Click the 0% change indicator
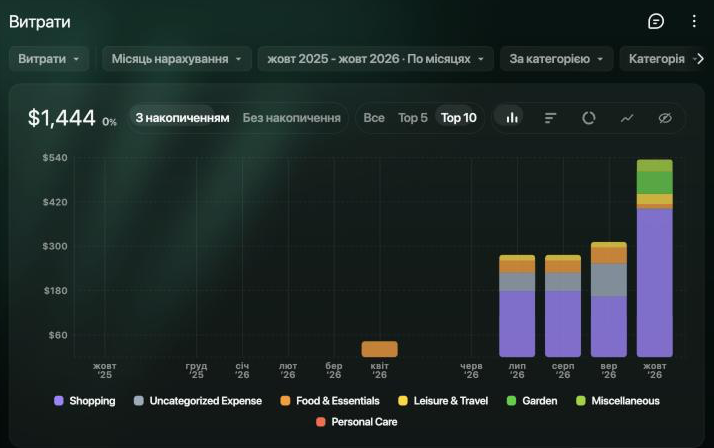The height and width of the screenshot is (448, 714). (109, 122)
